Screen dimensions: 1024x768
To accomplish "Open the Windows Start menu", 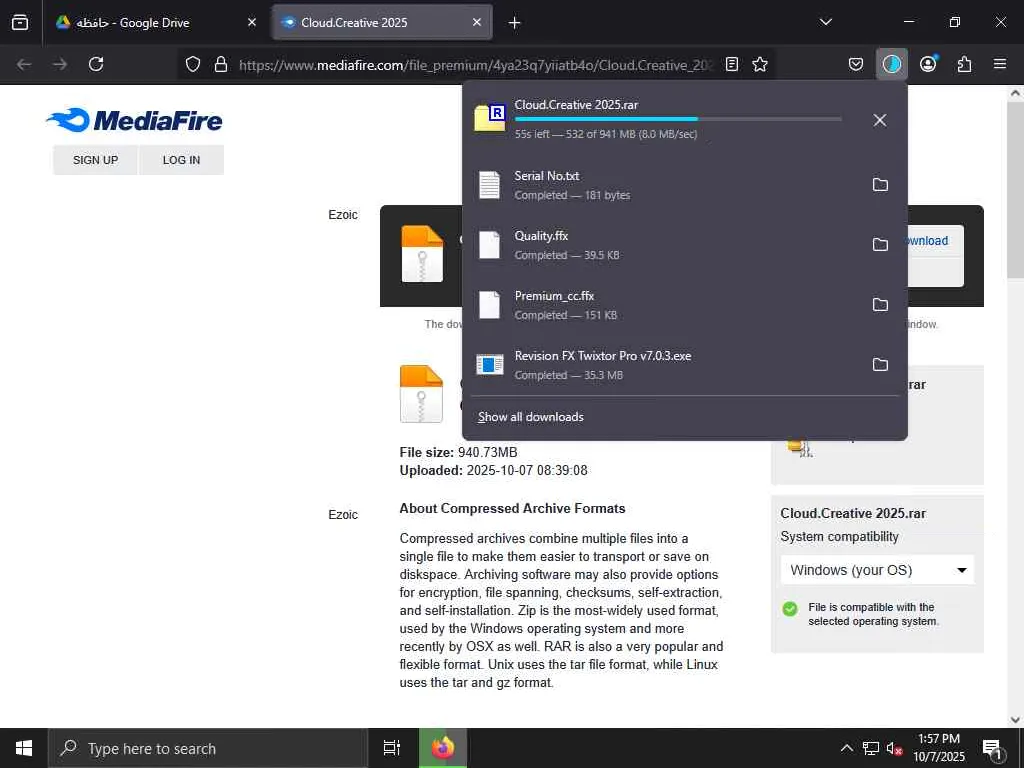I will coord(24,748).
